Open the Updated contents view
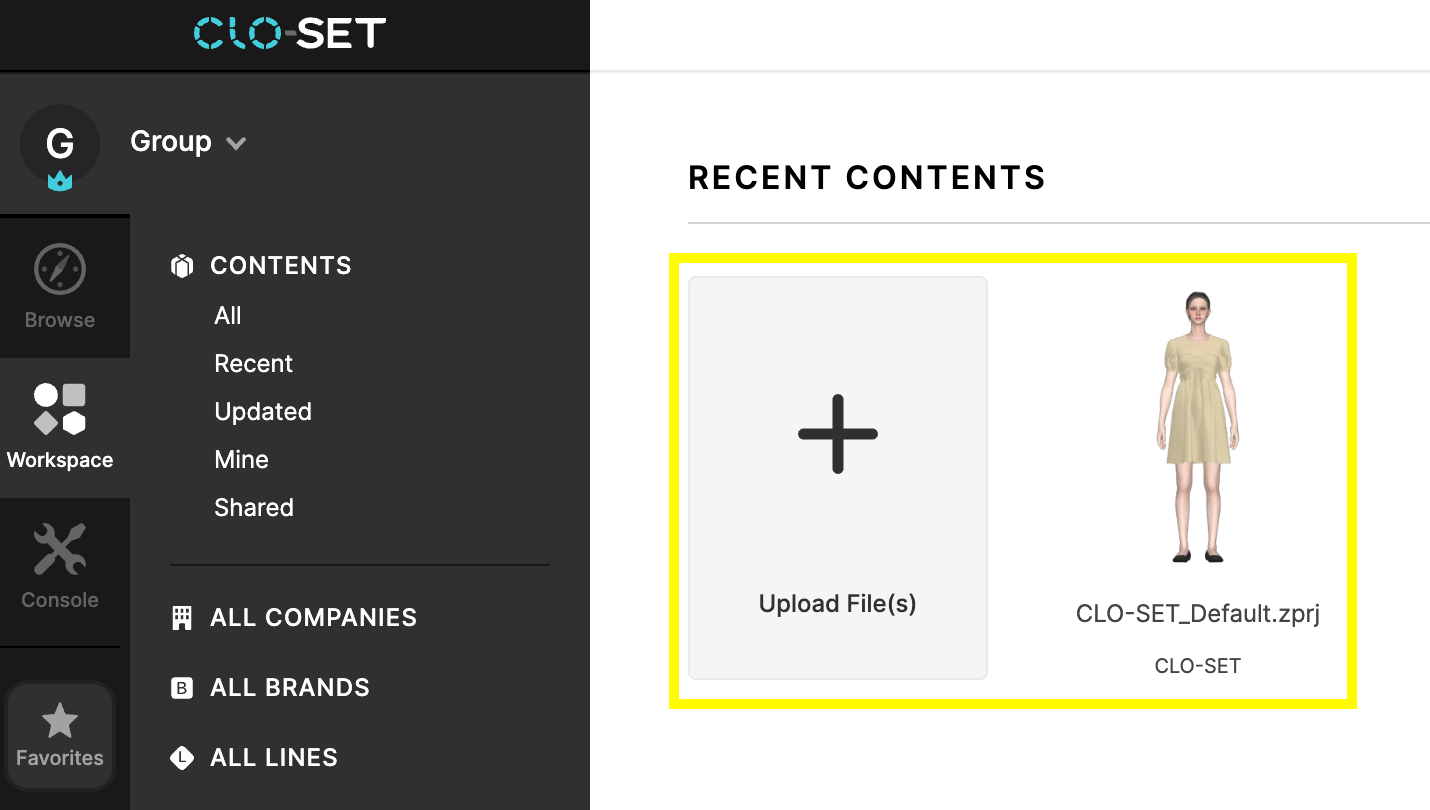 263,411
